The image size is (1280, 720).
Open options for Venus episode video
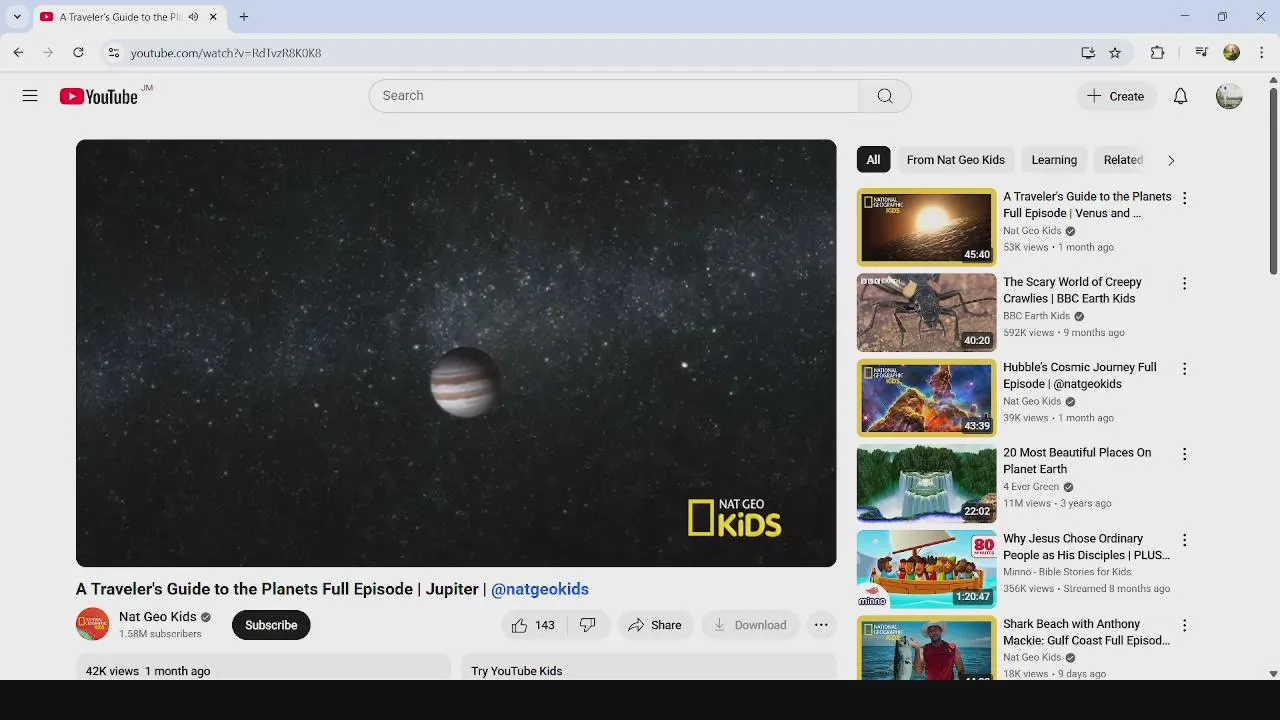pos(1184,198)
